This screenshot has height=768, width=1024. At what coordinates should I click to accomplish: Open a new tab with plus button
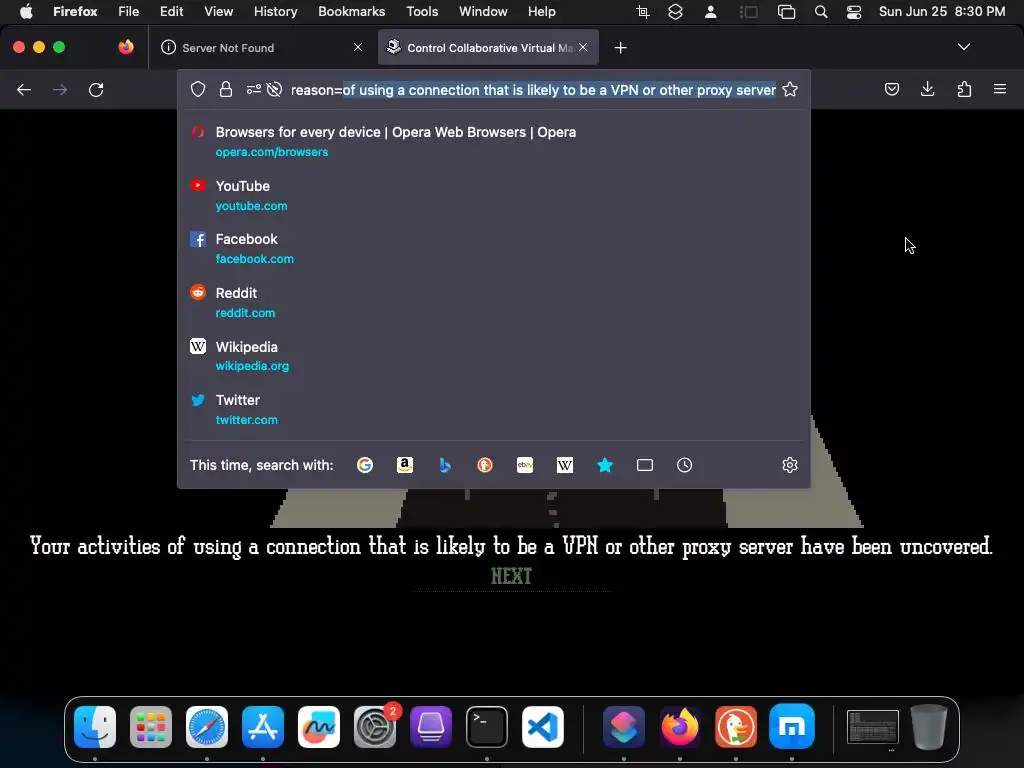click(x=620, y=48)
